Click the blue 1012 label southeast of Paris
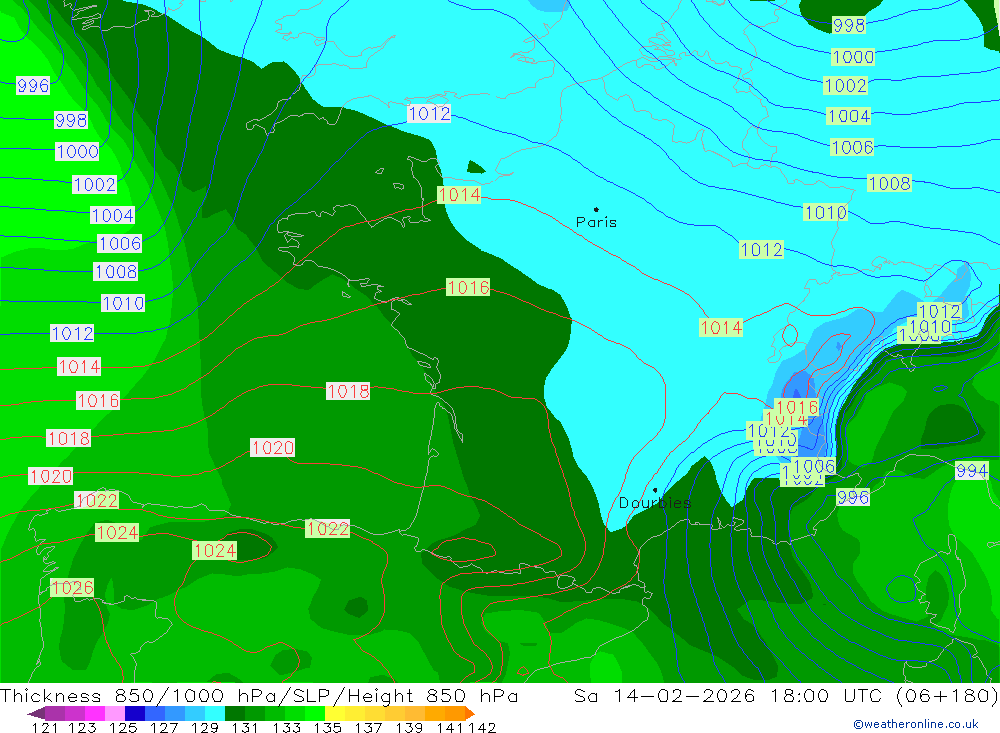 click(x=761, y=249)
